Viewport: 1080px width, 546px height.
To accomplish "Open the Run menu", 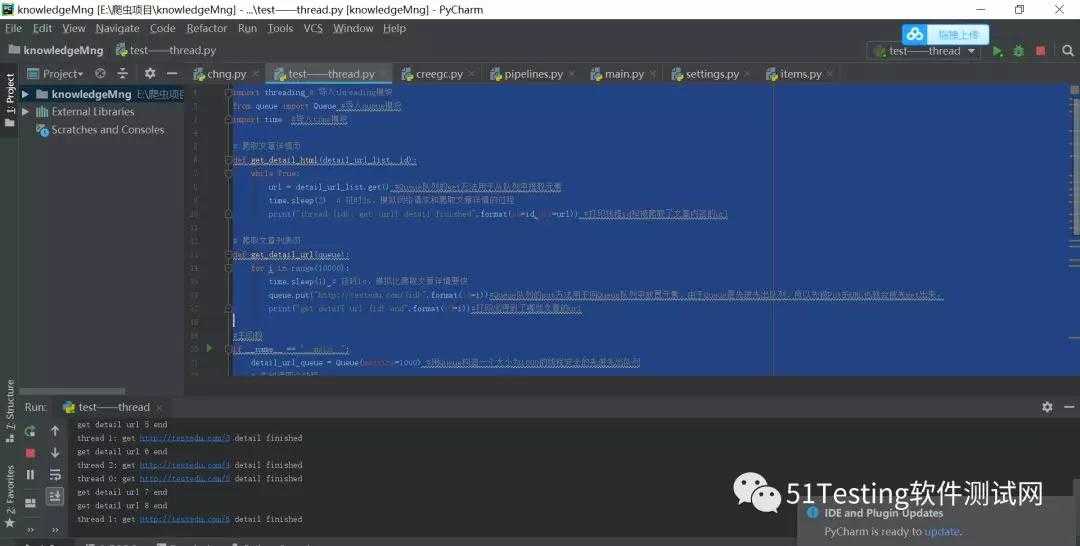I will point(247,28).
